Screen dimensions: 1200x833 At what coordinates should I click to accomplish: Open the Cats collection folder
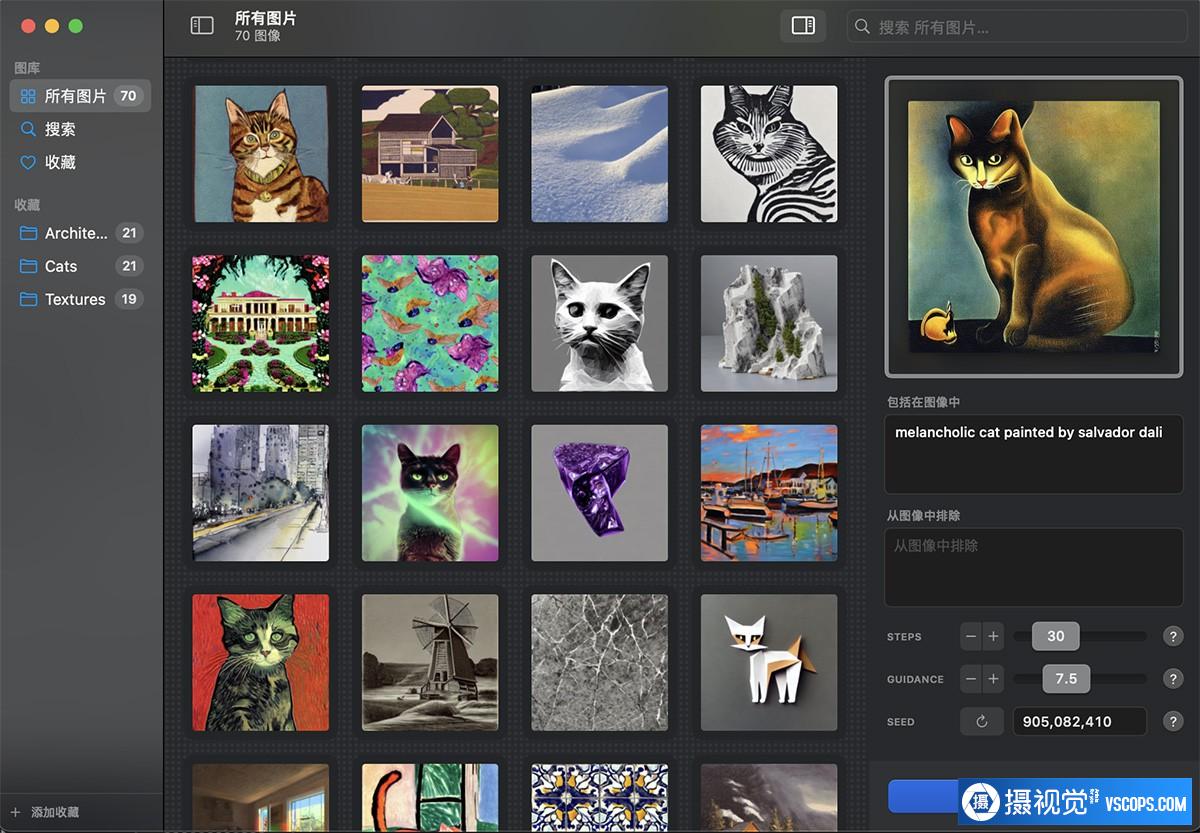pos(61,266)
